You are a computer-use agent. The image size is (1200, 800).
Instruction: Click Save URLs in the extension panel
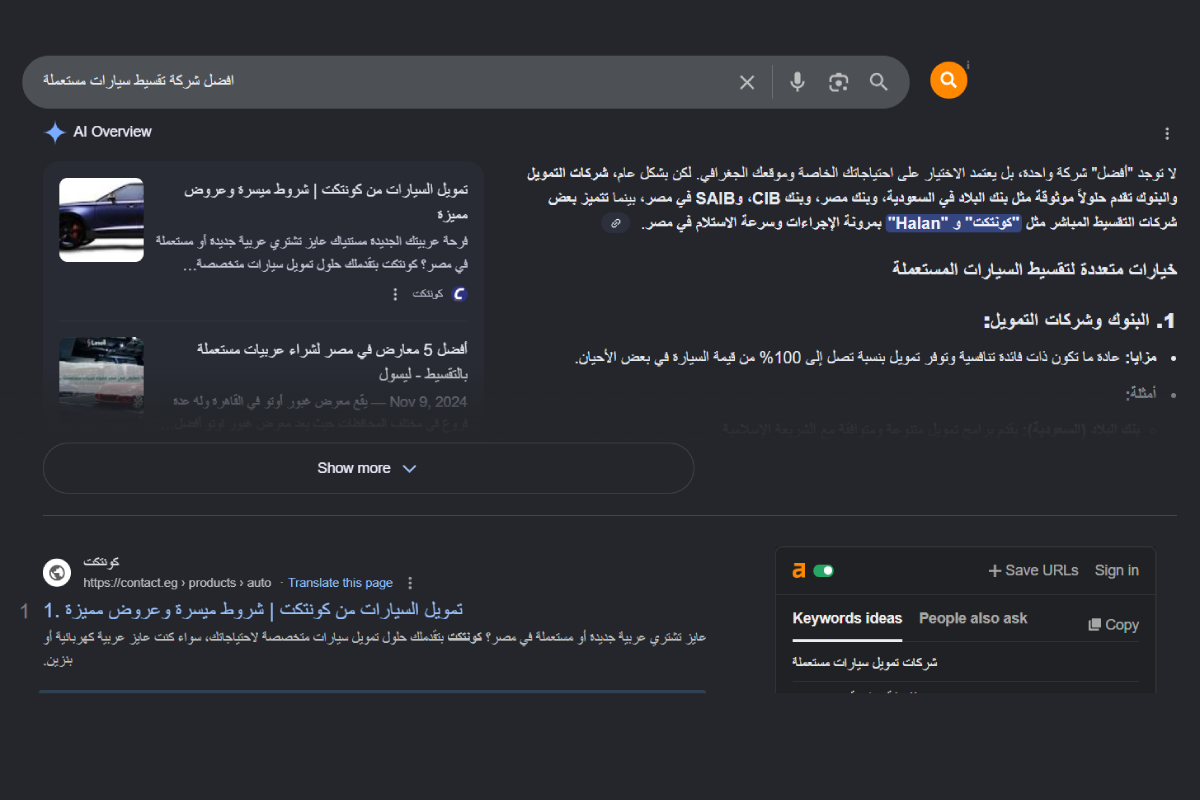[x=1033, y=570]
